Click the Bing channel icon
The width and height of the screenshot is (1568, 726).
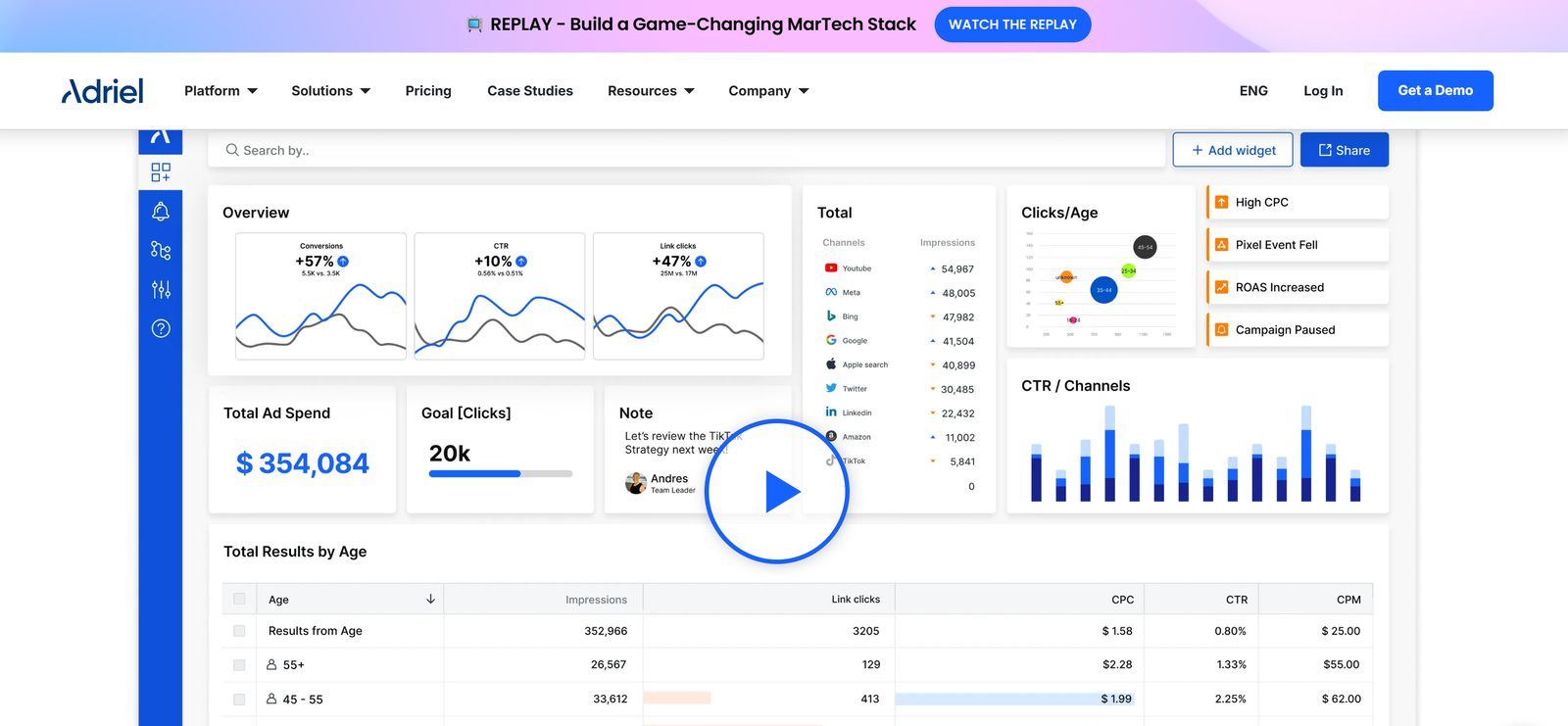point(831,315)
